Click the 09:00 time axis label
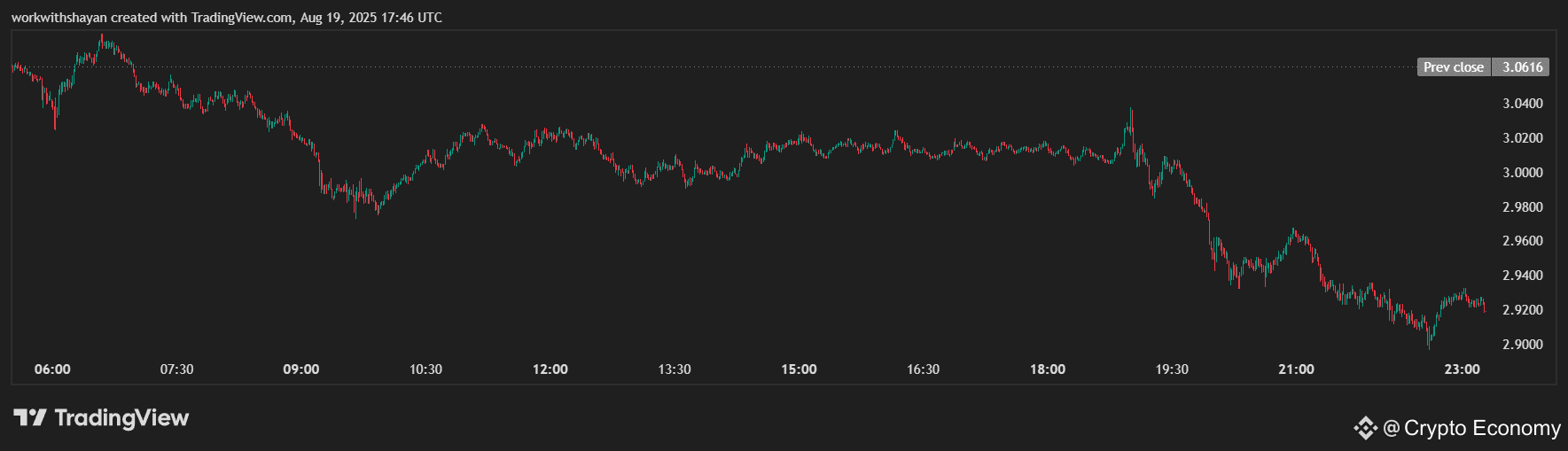 click(301, 369)
